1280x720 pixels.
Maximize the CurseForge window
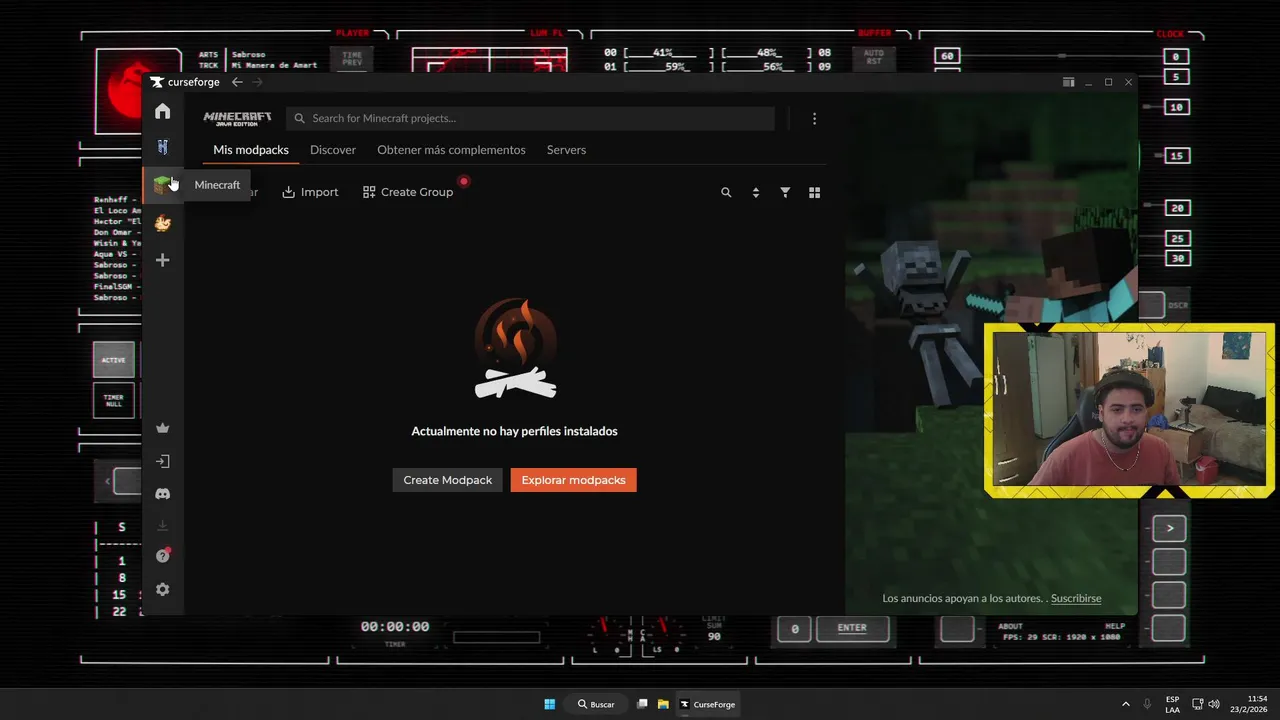1108,82
